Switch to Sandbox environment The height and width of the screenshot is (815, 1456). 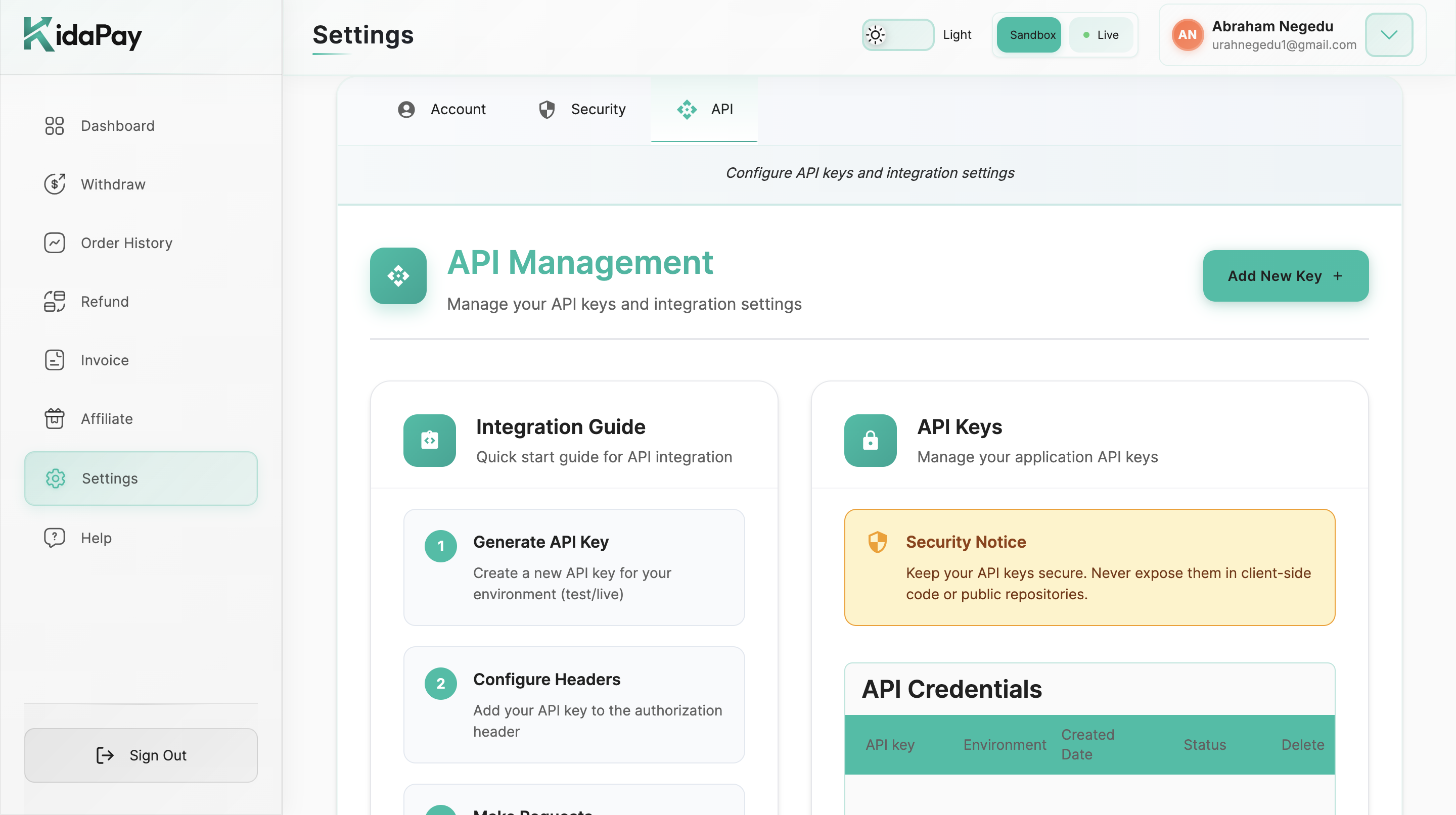pos(1029,35)
